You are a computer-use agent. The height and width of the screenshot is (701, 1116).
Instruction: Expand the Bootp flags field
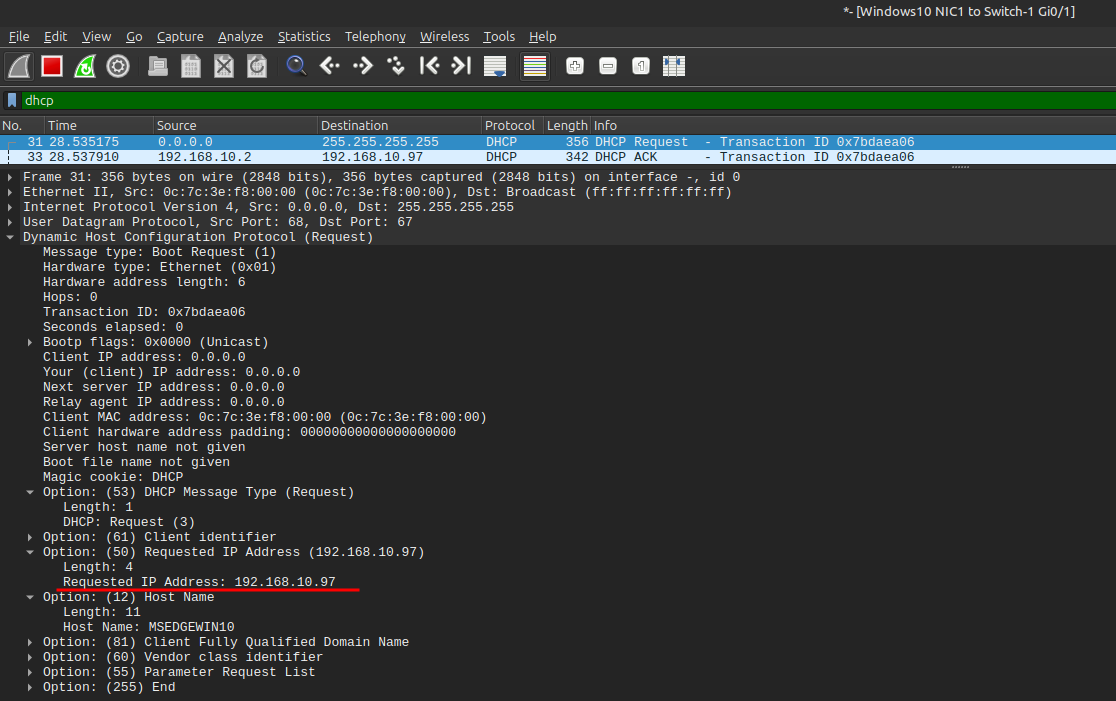click(31, 342)
